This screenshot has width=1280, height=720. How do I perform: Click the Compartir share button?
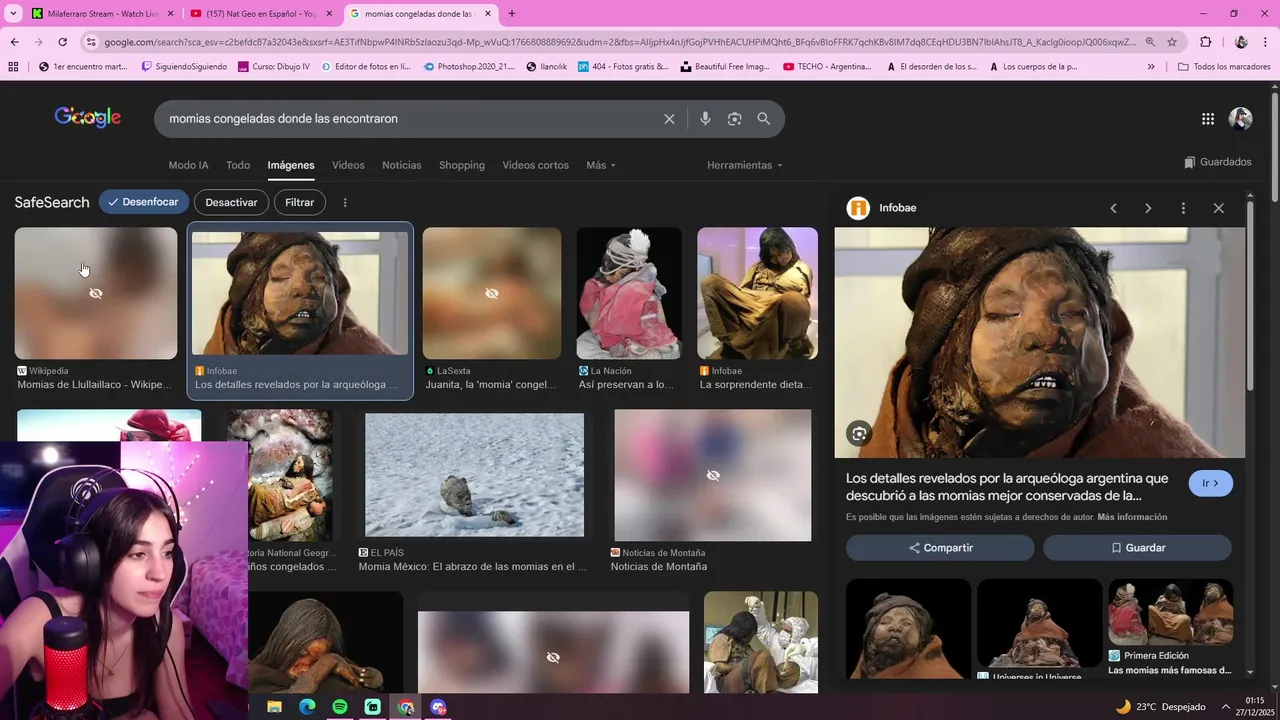(940, 548)
